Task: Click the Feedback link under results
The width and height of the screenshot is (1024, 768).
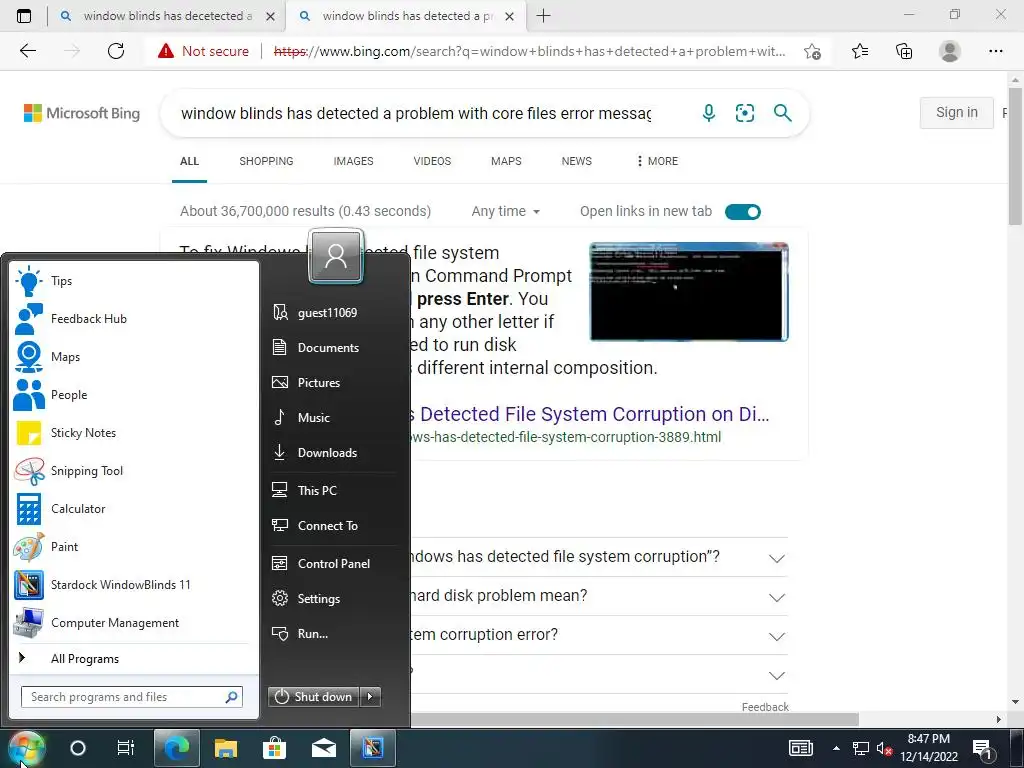Action: coord(765,707)
